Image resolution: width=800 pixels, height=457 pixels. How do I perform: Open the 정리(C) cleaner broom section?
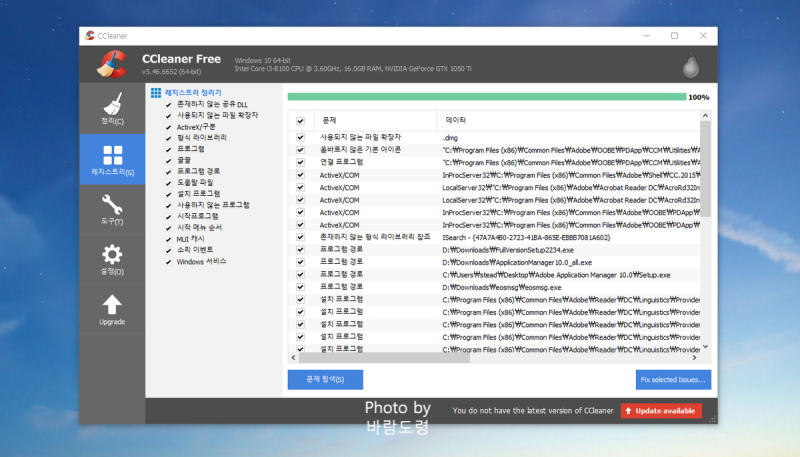[112, 109]
